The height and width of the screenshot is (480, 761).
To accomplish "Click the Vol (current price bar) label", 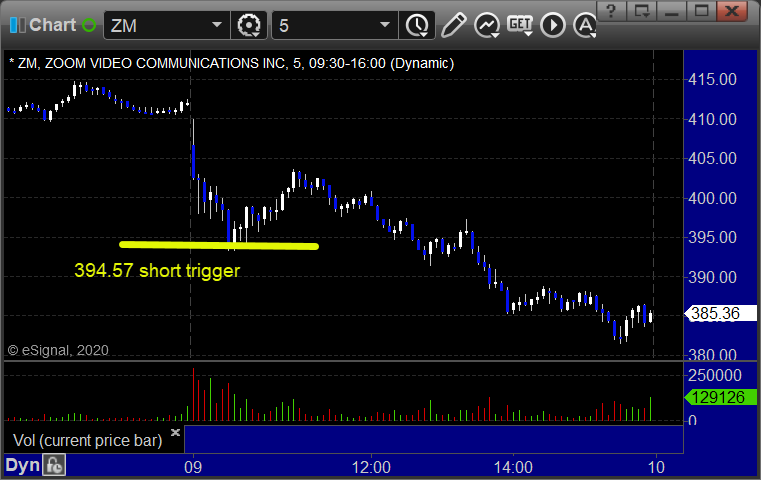I will point(87,441).
